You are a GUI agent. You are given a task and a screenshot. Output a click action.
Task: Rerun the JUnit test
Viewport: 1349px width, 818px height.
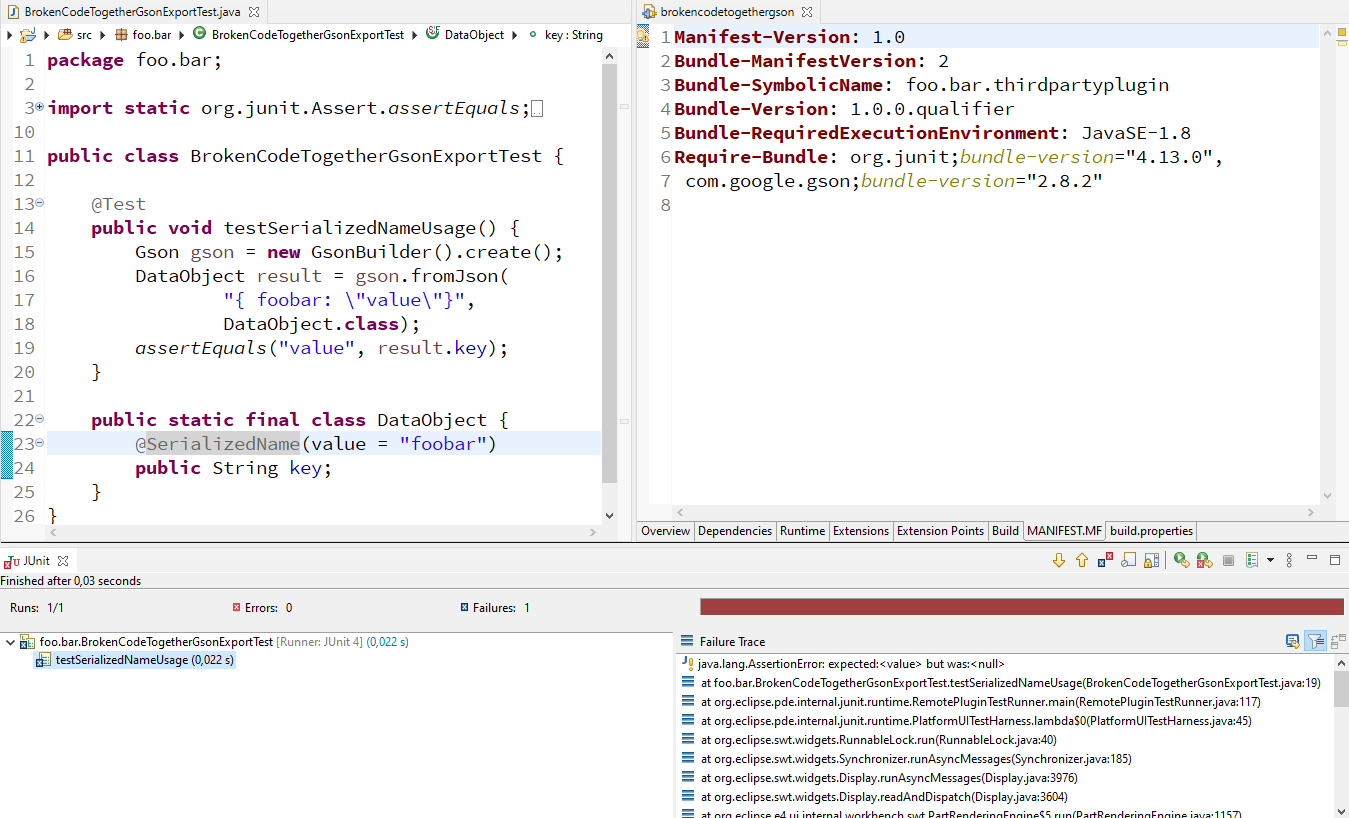pyautogui.click(x=1181, y=559)
